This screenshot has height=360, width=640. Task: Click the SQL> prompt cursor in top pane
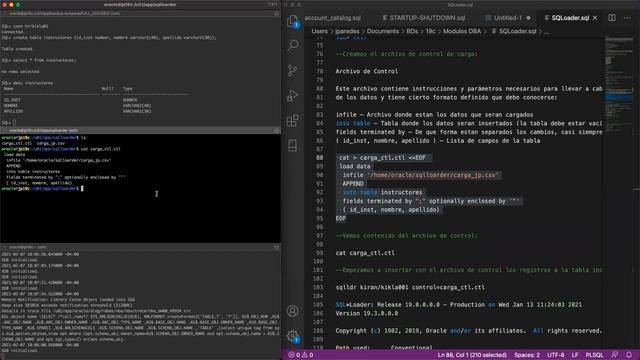(x=14, y=122)
